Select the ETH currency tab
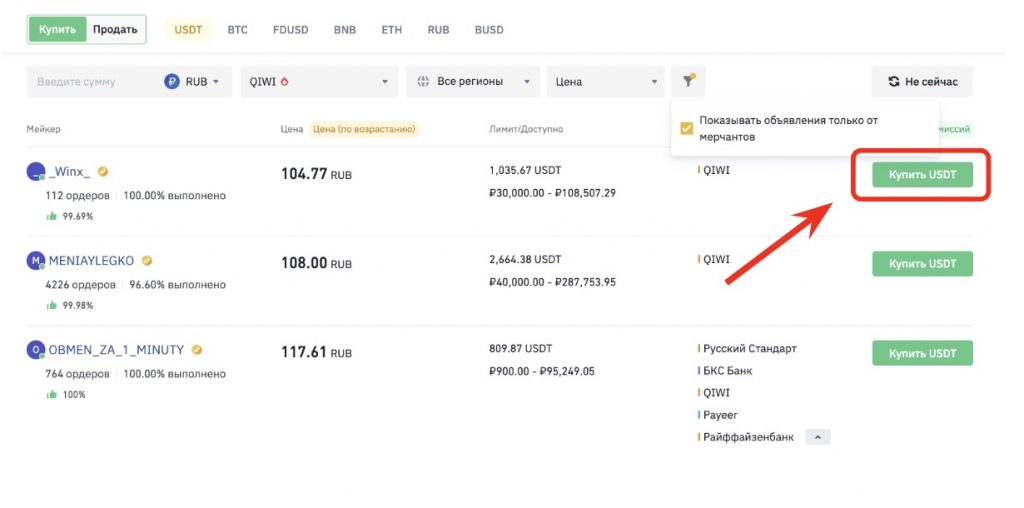Image resolution: width=1024 pixels, height=508 pixels. 392,30
